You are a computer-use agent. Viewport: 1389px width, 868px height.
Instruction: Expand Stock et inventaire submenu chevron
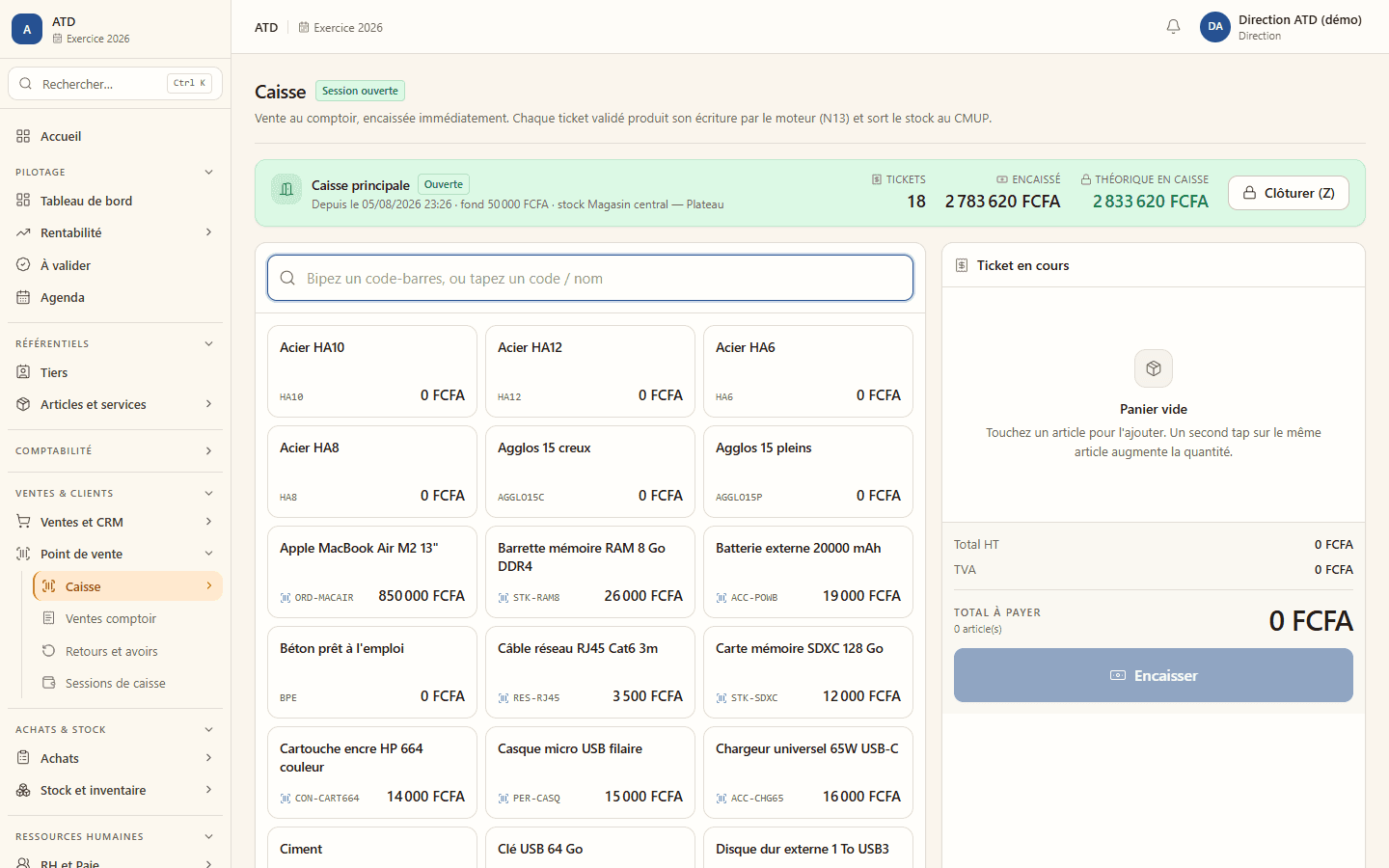[x=209, y=790]
